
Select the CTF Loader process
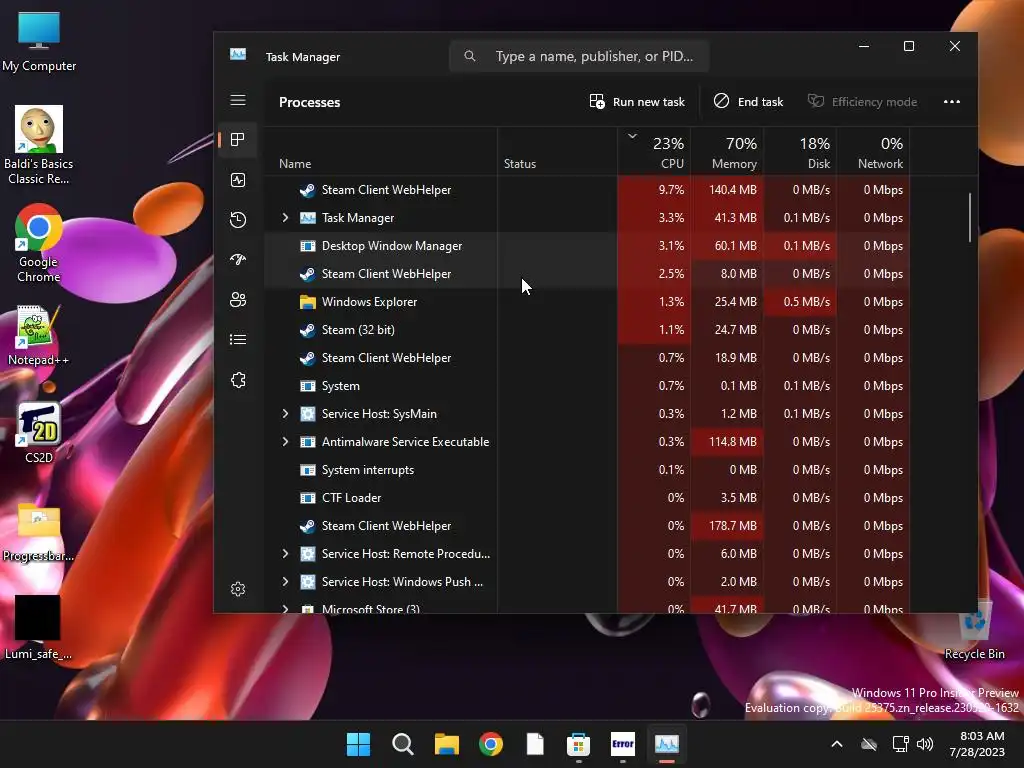coord(587,498)
